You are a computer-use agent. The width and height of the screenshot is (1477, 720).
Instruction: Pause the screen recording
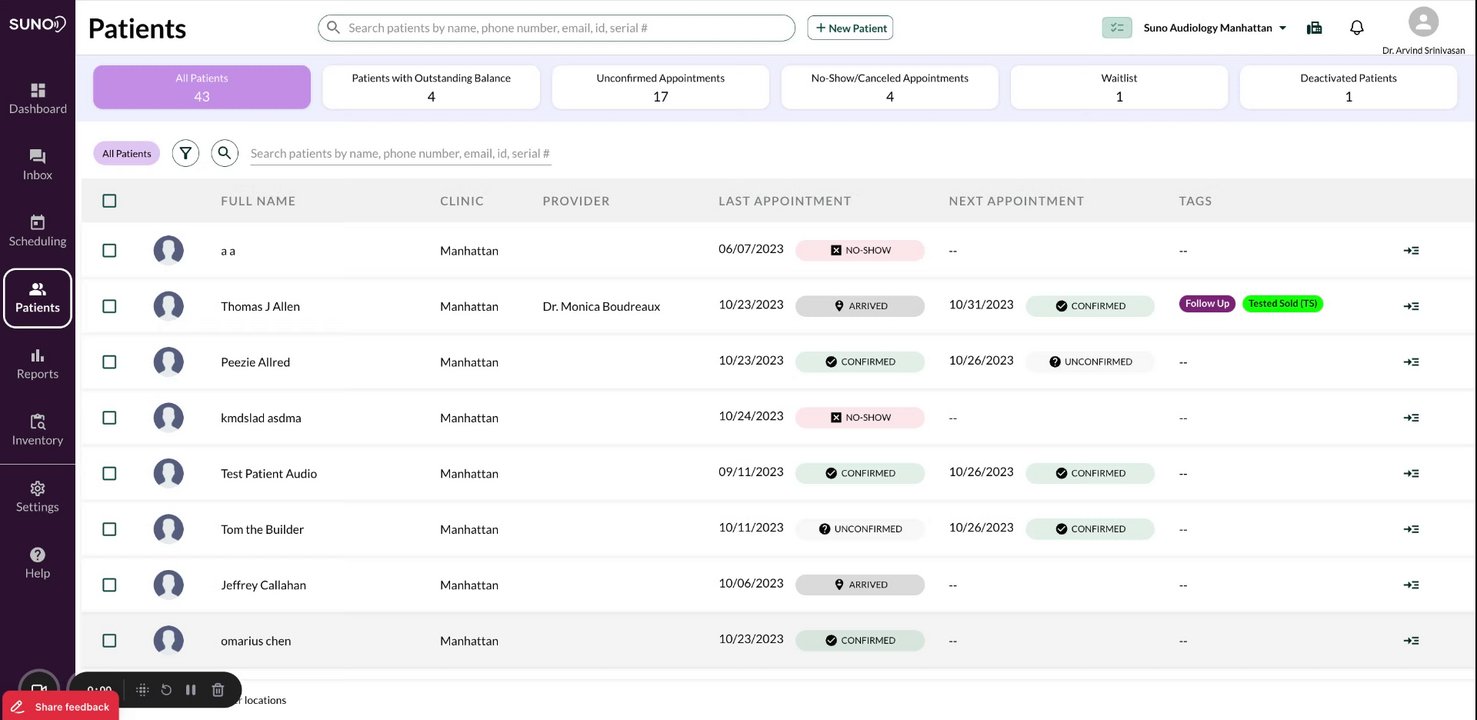[191, 690]
